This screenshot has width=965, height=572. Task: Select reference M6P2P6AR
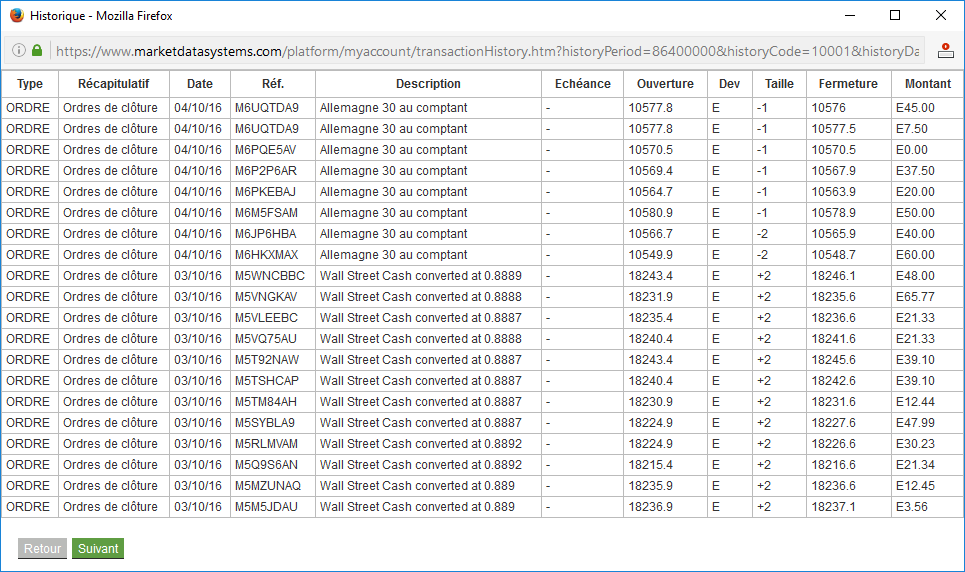265,171
